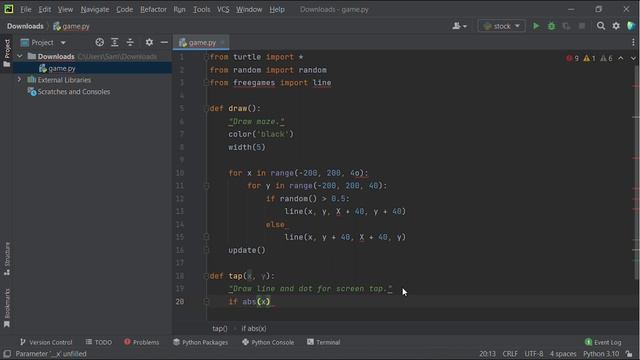Open the VCS menu

[223, 9]
